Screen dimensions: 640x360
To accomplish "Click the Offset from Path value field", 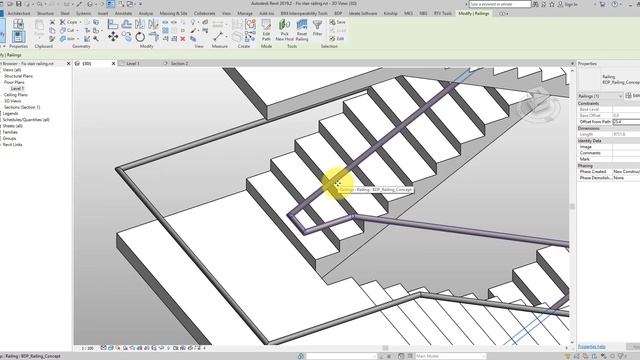I will (x=626, y=122).
